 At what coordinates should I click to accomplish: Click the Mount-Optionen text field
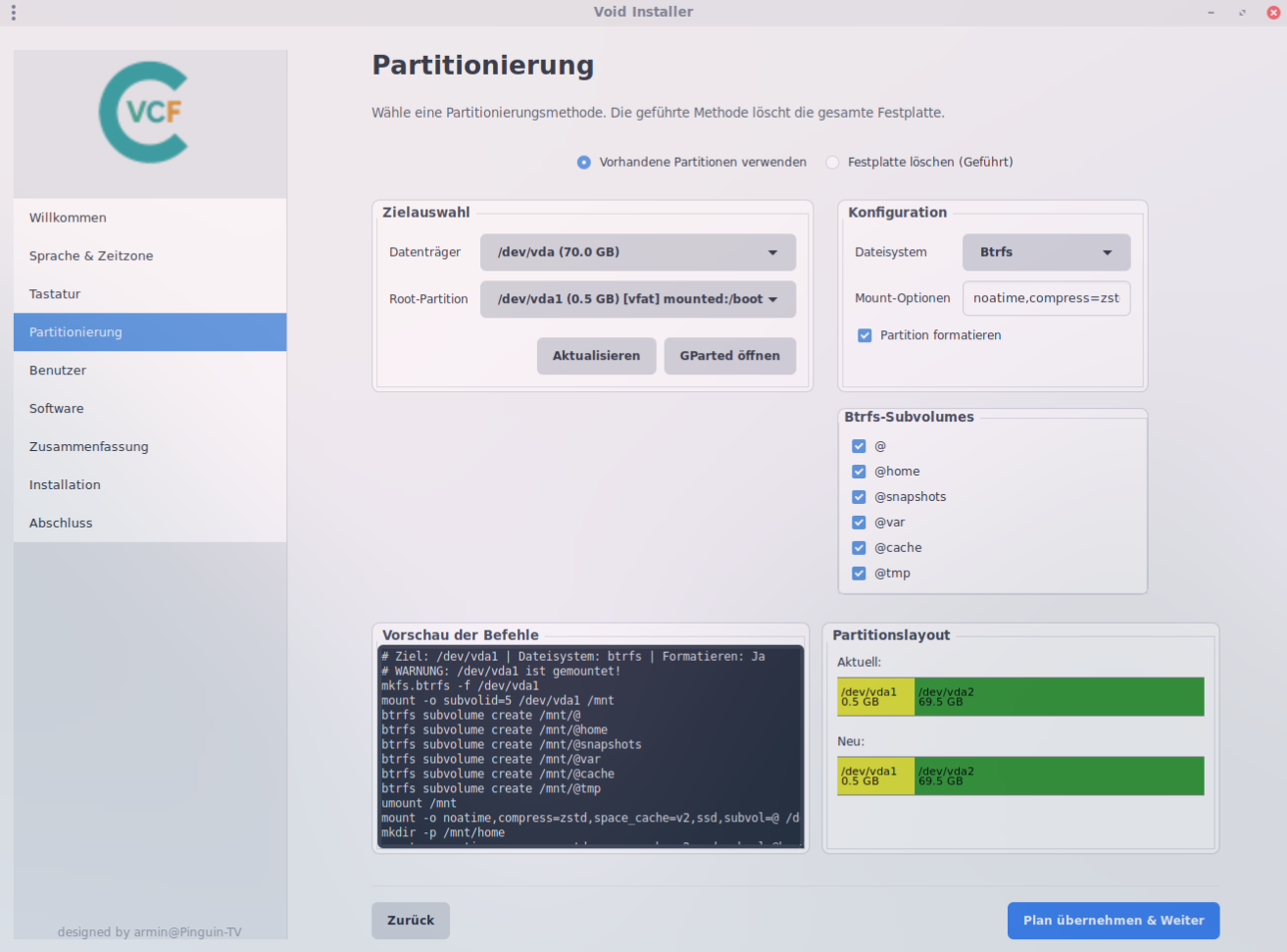1046,298
